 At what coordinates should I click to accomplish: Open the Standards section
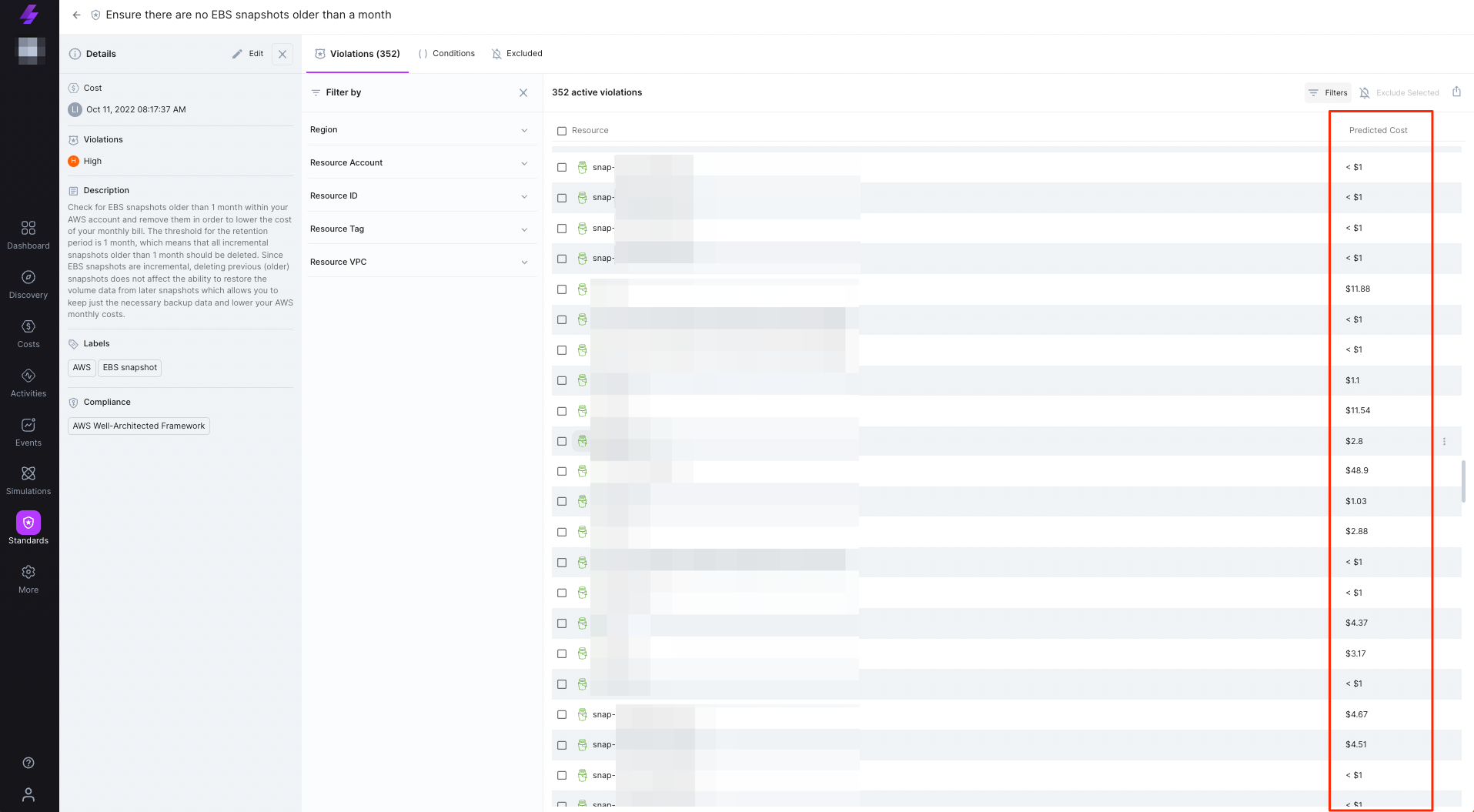click(x=28, y=528)
